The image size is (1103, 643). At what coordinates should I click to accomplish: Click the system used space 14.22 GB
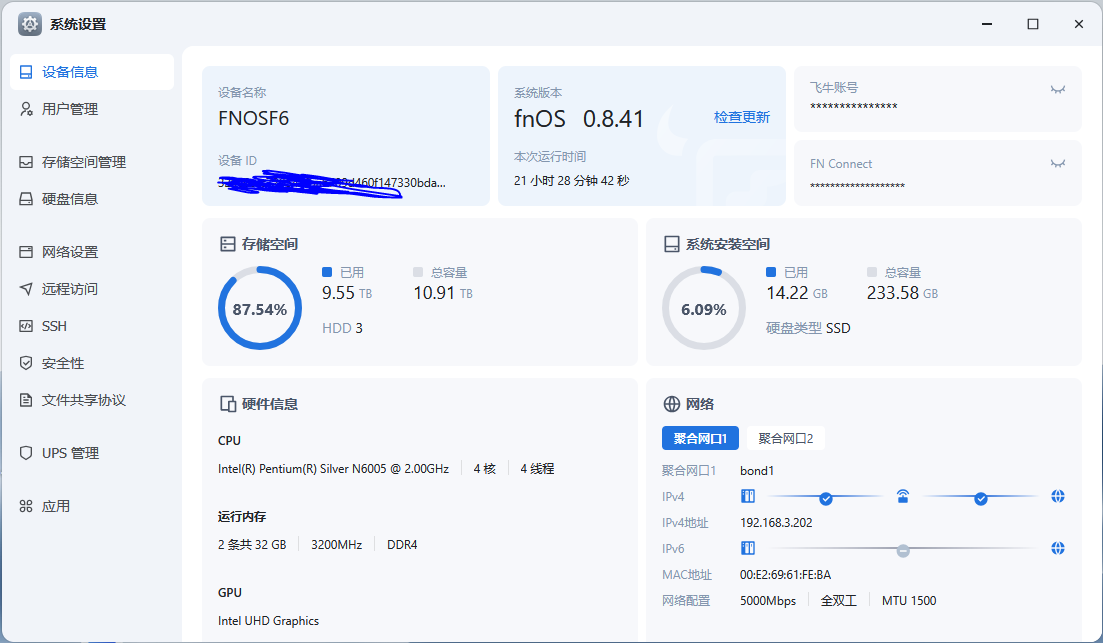tap(796, 293)
